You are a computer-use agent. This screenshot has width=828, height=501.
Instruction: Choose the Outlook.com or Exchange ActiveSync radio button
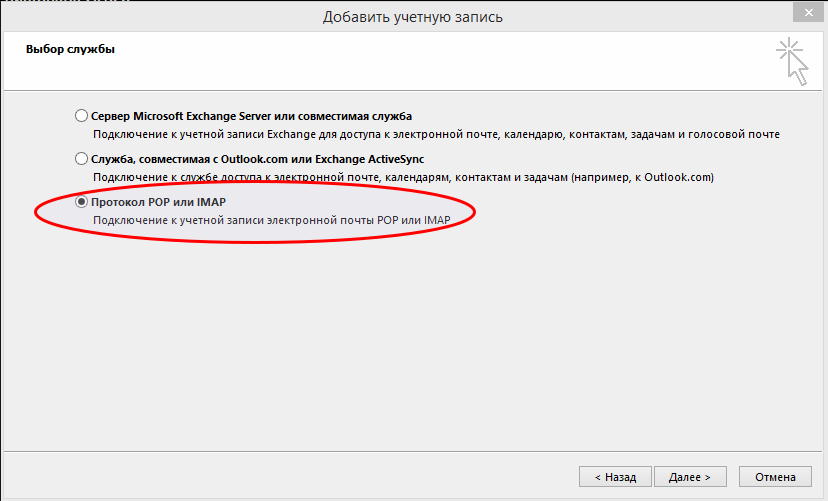pyautogui.click(x=81, y=158)
